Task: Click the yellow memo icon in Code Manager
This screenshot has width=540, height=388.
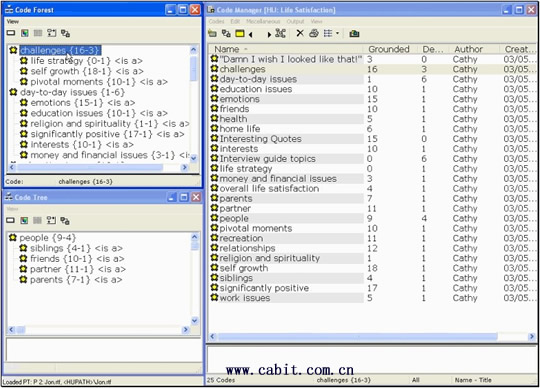Action: (240, 33)
